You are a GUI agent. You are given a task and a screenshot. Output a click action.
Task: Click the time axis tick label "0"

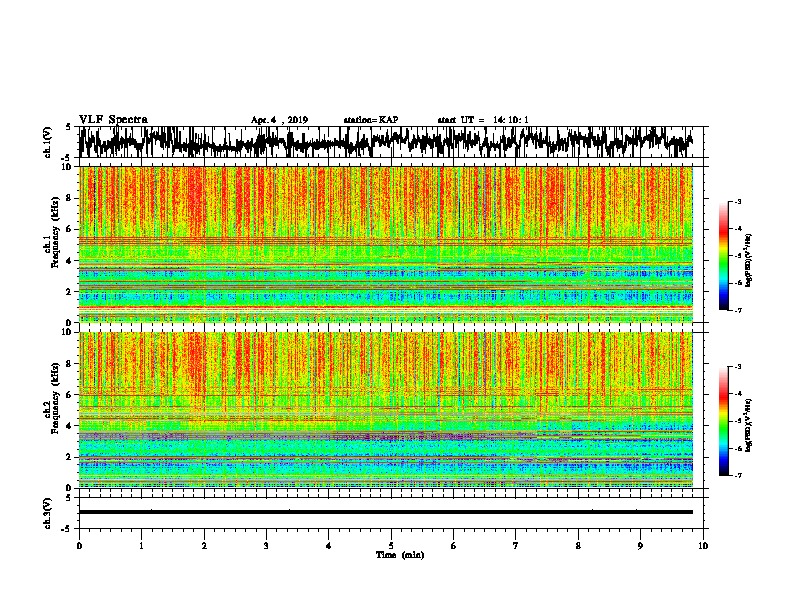tap(79, 546)
